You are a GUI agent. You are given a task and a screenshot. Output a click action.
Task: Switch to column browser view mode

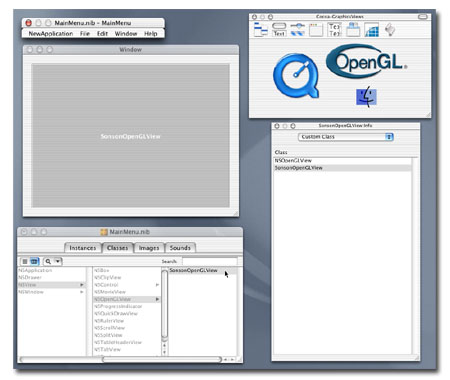[x=35, y=261]
